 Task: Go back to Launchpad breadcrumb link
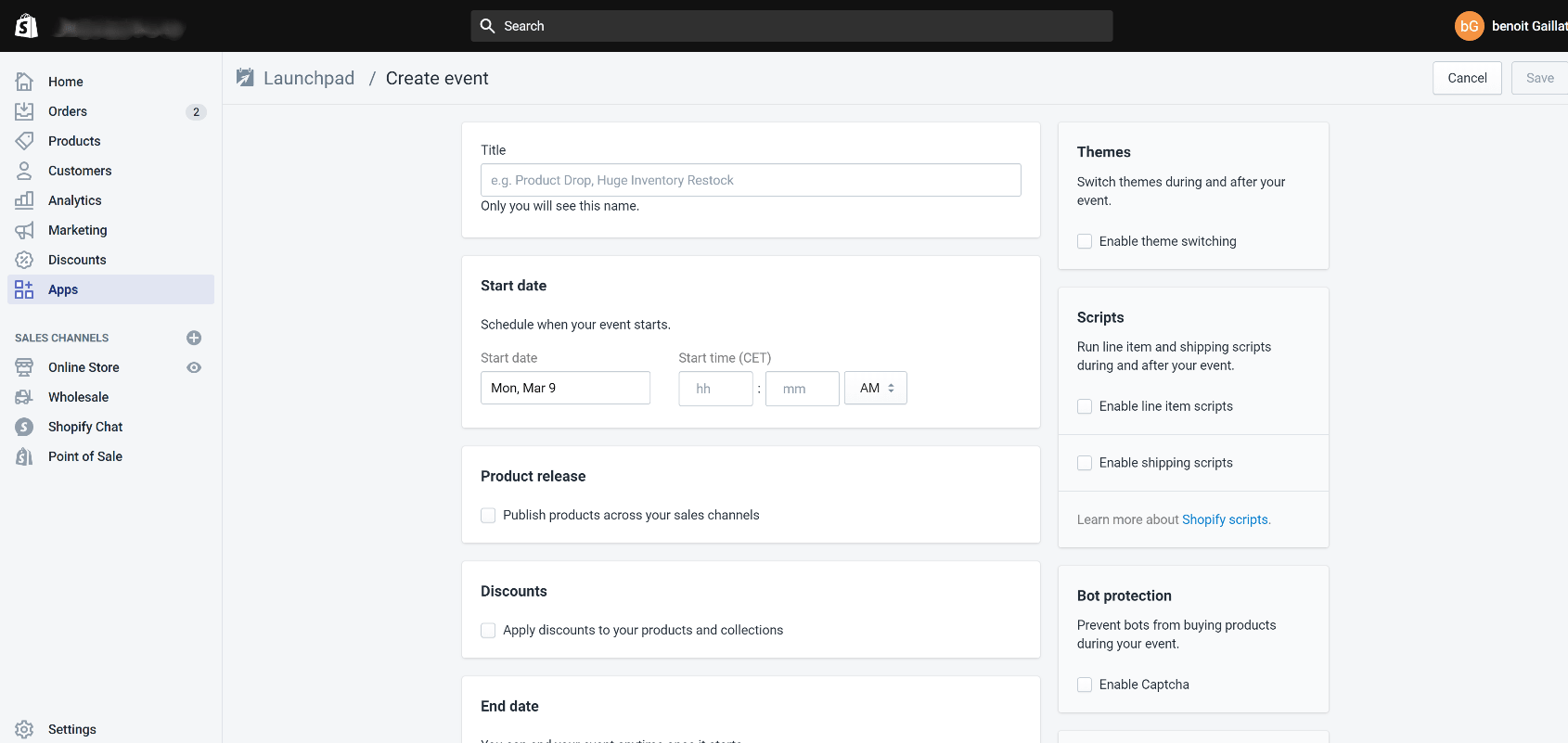click(309, 78)
